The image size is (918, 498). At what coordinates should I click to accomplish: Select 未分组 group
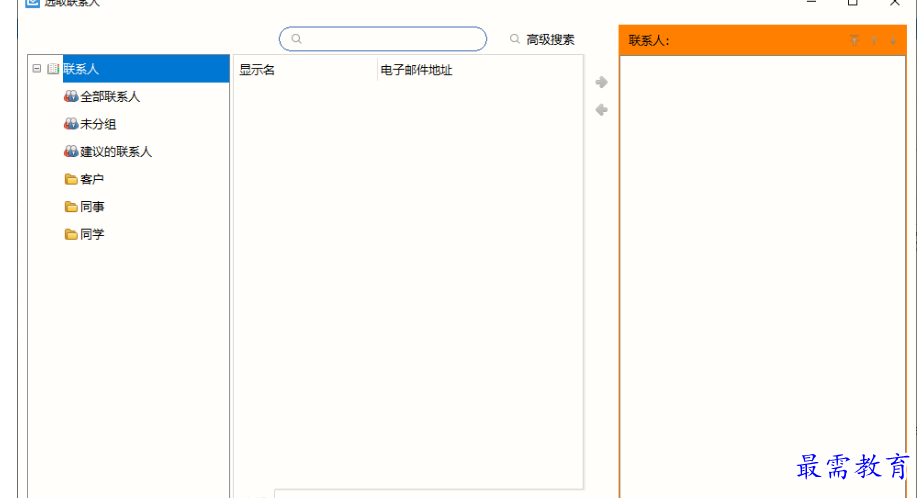tap(98, 124)
